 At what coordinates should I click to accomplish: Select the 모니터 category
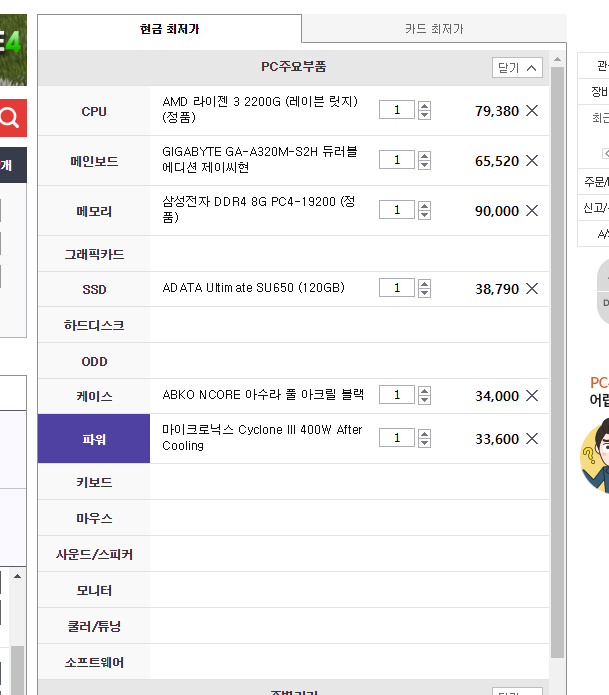(94, 590)
